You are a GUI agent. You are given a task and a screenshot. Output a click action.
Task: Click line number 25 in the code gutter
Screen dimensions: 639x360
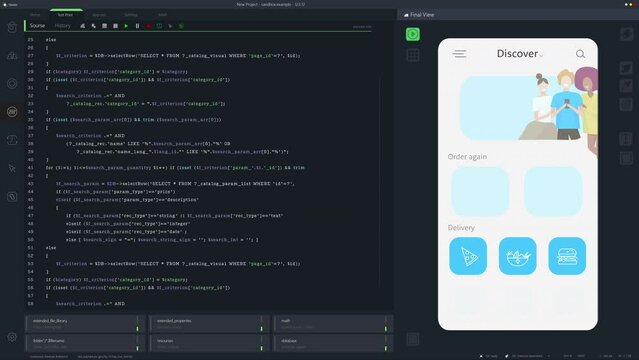(x=31, y=40)
